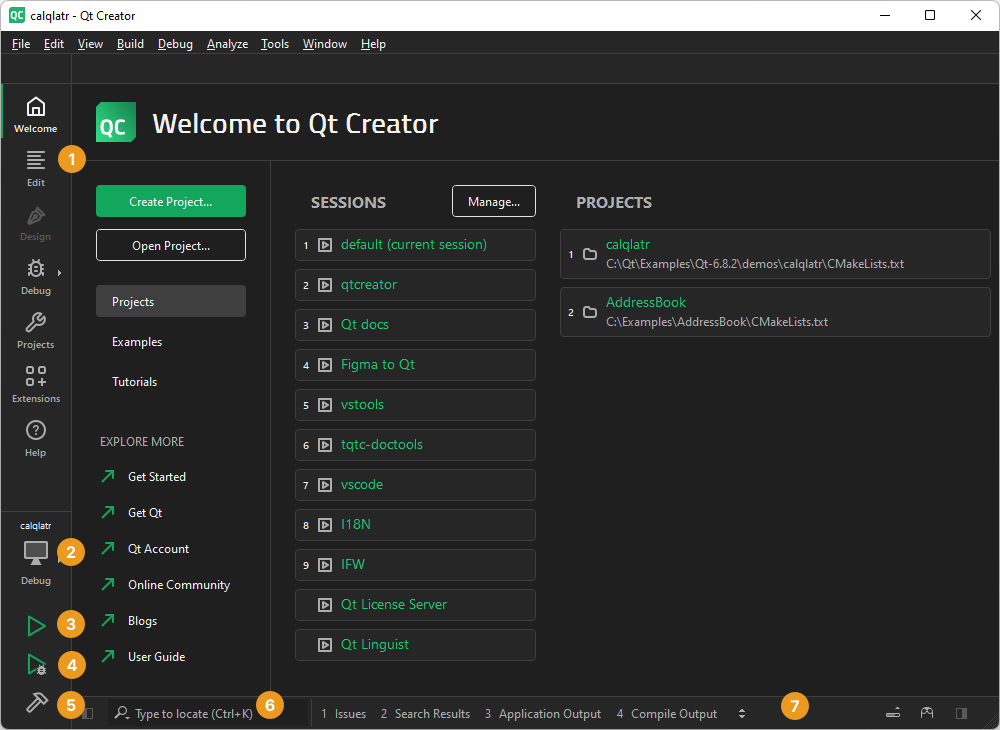Select the Projects tab on welcome page
The height and width of the screenshot is (730, 1000).
(x=171, y=302)
